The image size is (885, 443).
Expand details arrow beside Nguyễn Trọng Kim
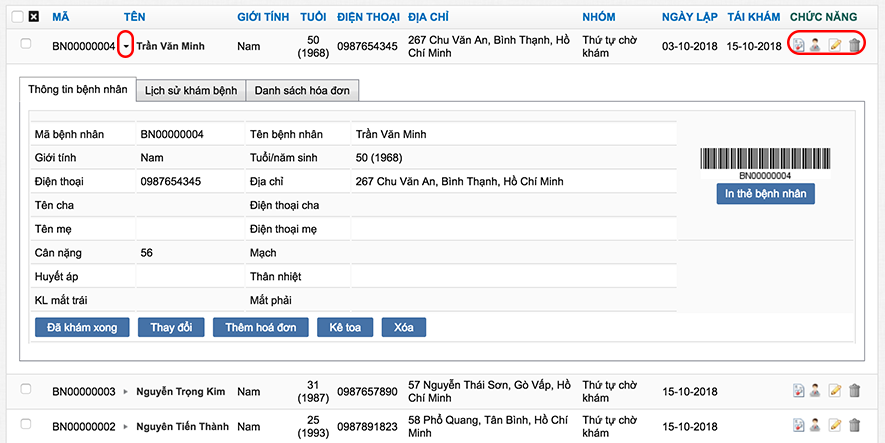[x=125, y=392]
